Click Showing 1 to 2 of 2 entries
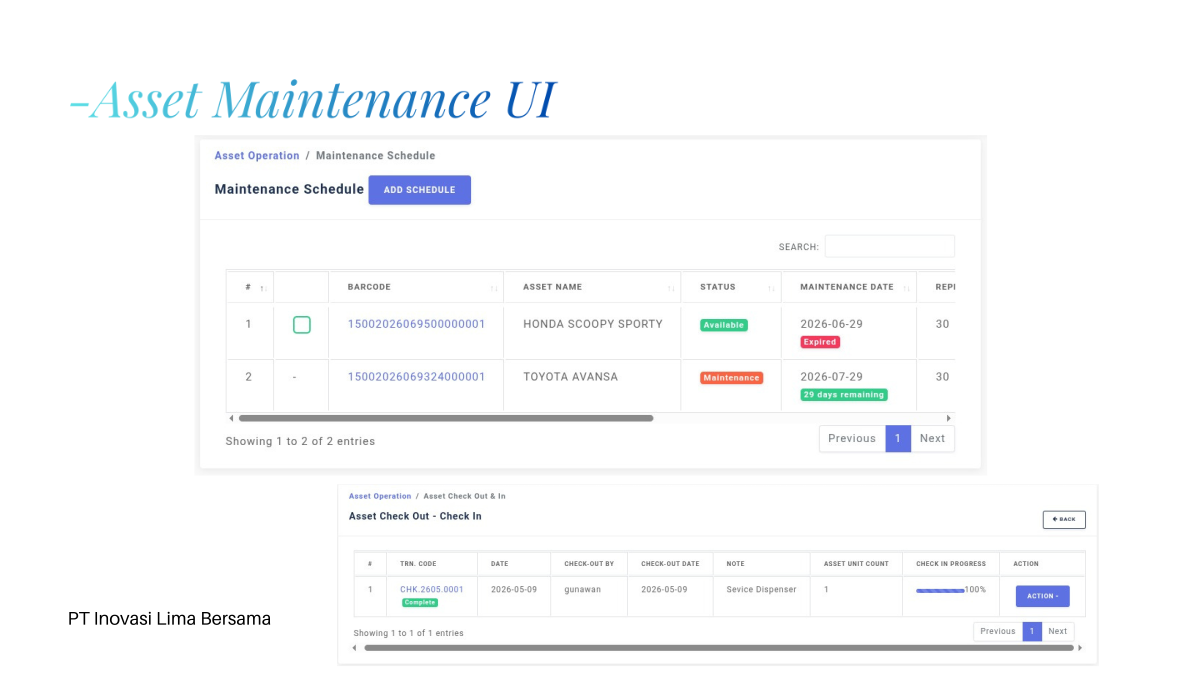 coord(300,441)
